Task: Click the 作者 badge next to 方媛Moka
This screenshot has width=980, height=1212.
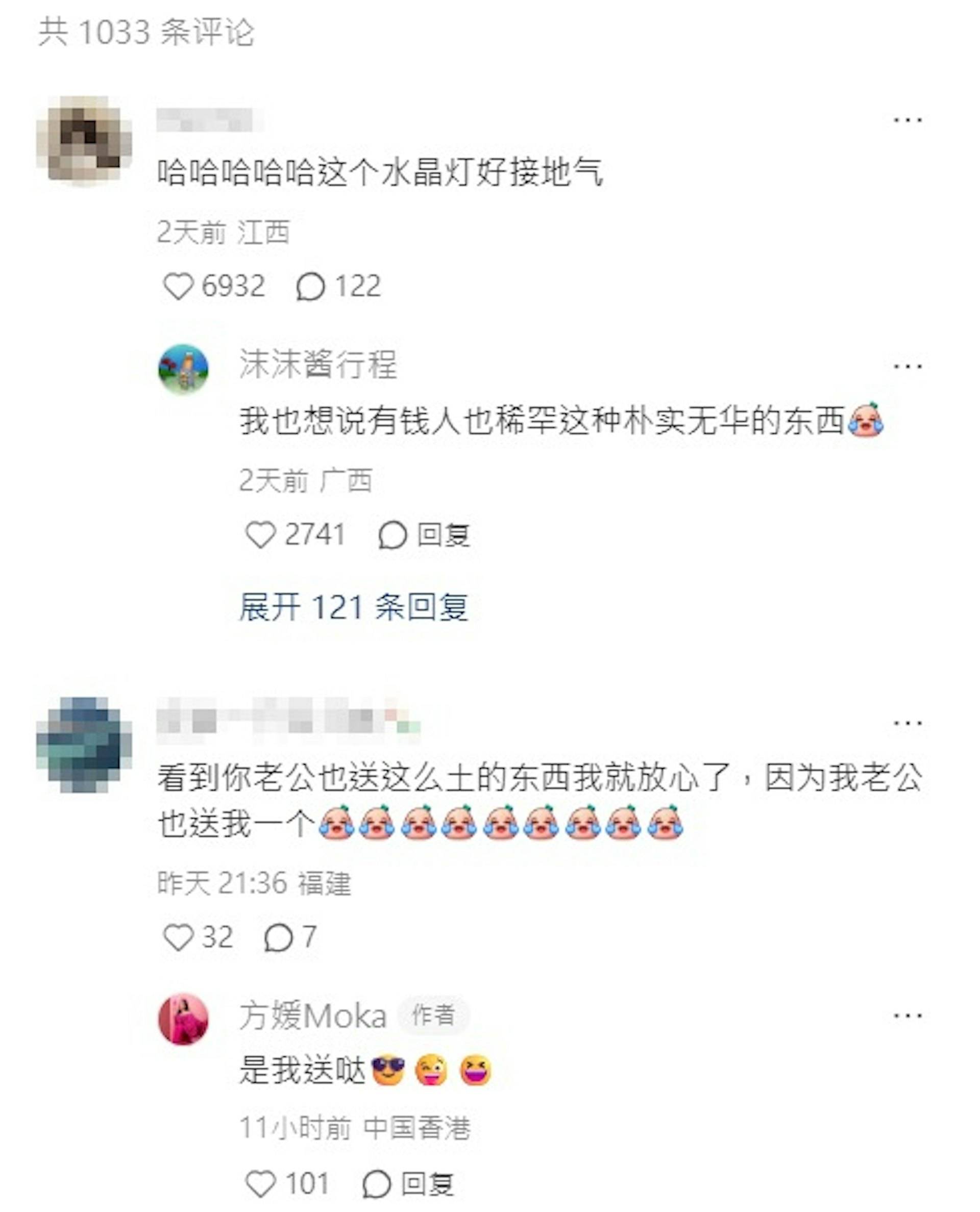Action: pyautogui.click(x=433, y=1015)
